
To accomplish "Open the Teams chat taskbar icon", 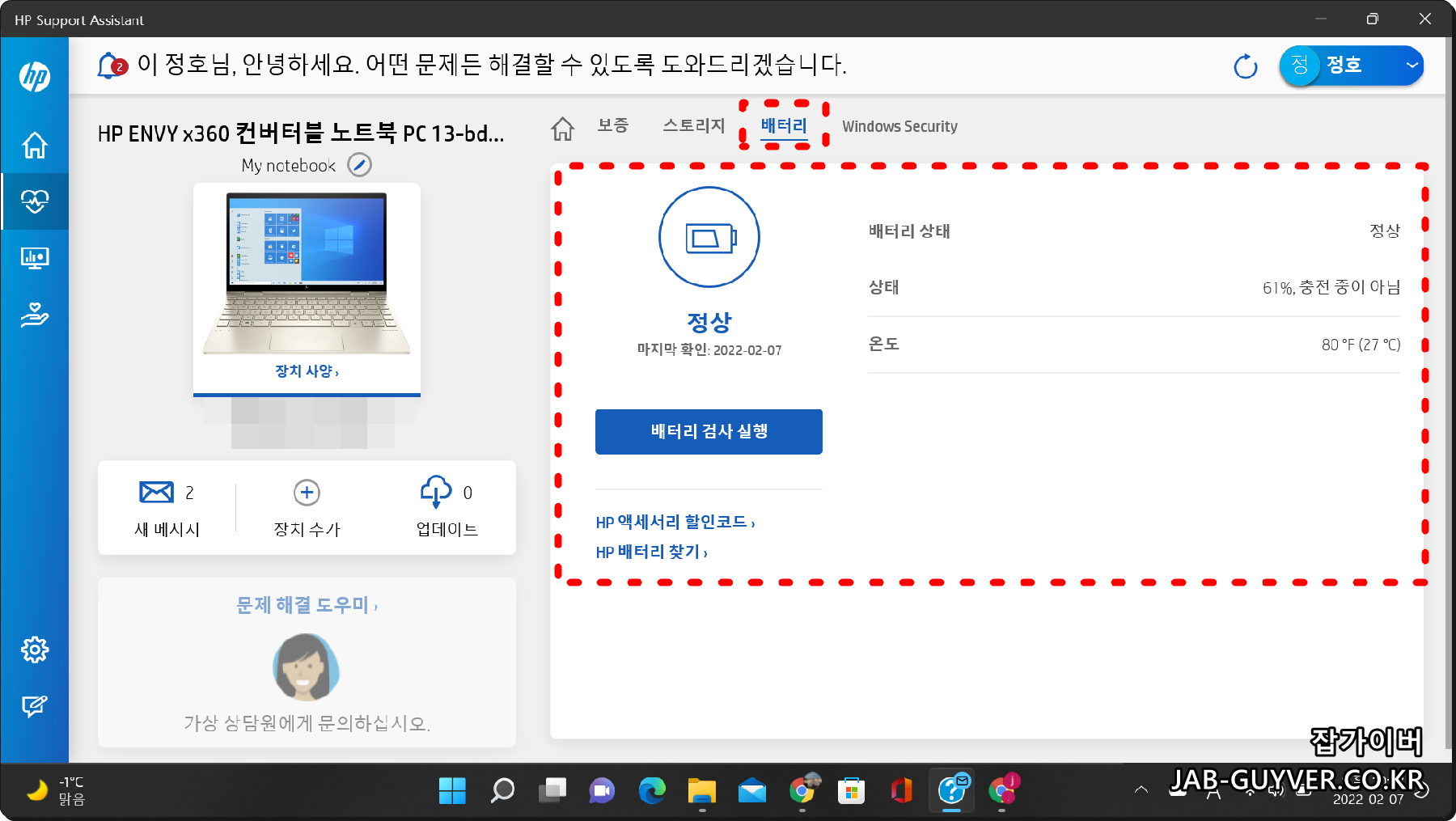I will 602,790.
